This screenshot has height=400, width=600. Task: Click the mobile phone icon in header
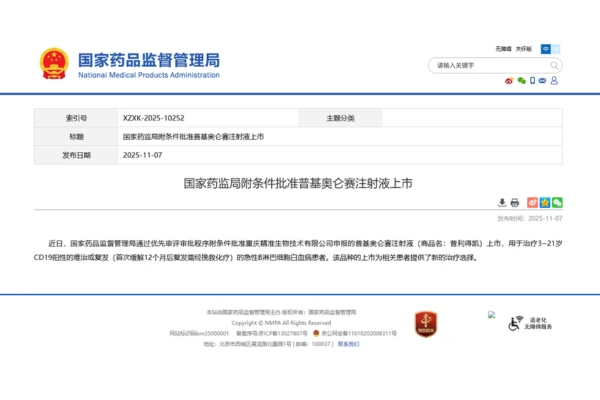tap(531, 80)
